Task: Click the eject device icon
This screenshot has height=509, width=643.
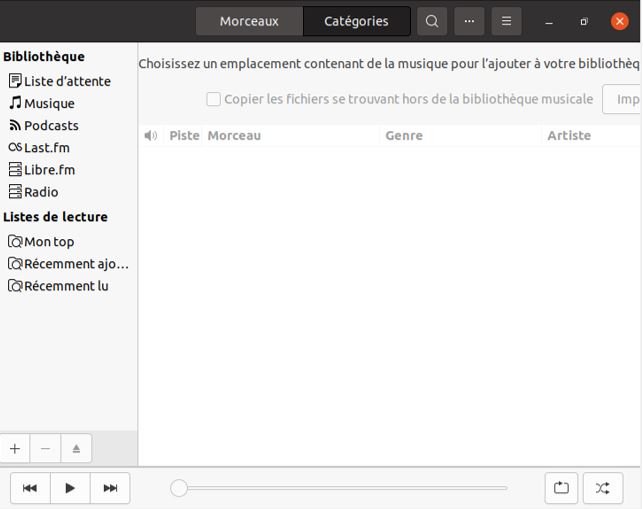Action: [x=76, y=449]
